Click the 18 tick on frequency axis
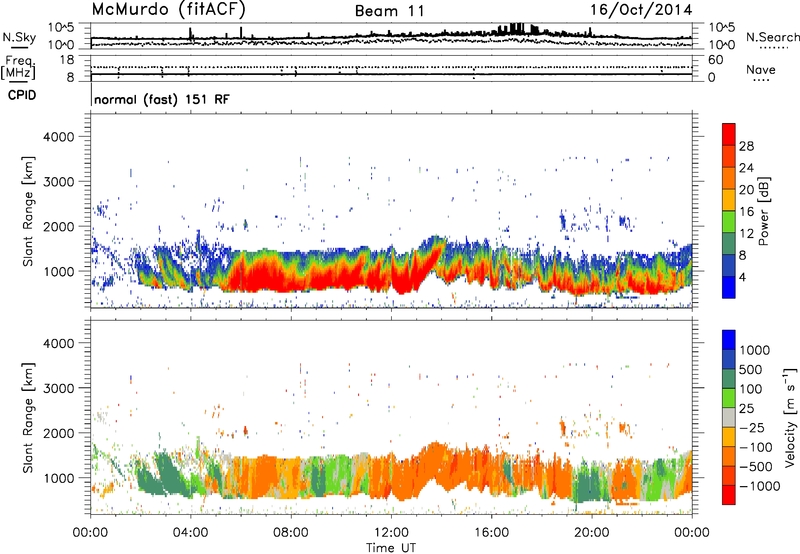 (x=66, y=60)
